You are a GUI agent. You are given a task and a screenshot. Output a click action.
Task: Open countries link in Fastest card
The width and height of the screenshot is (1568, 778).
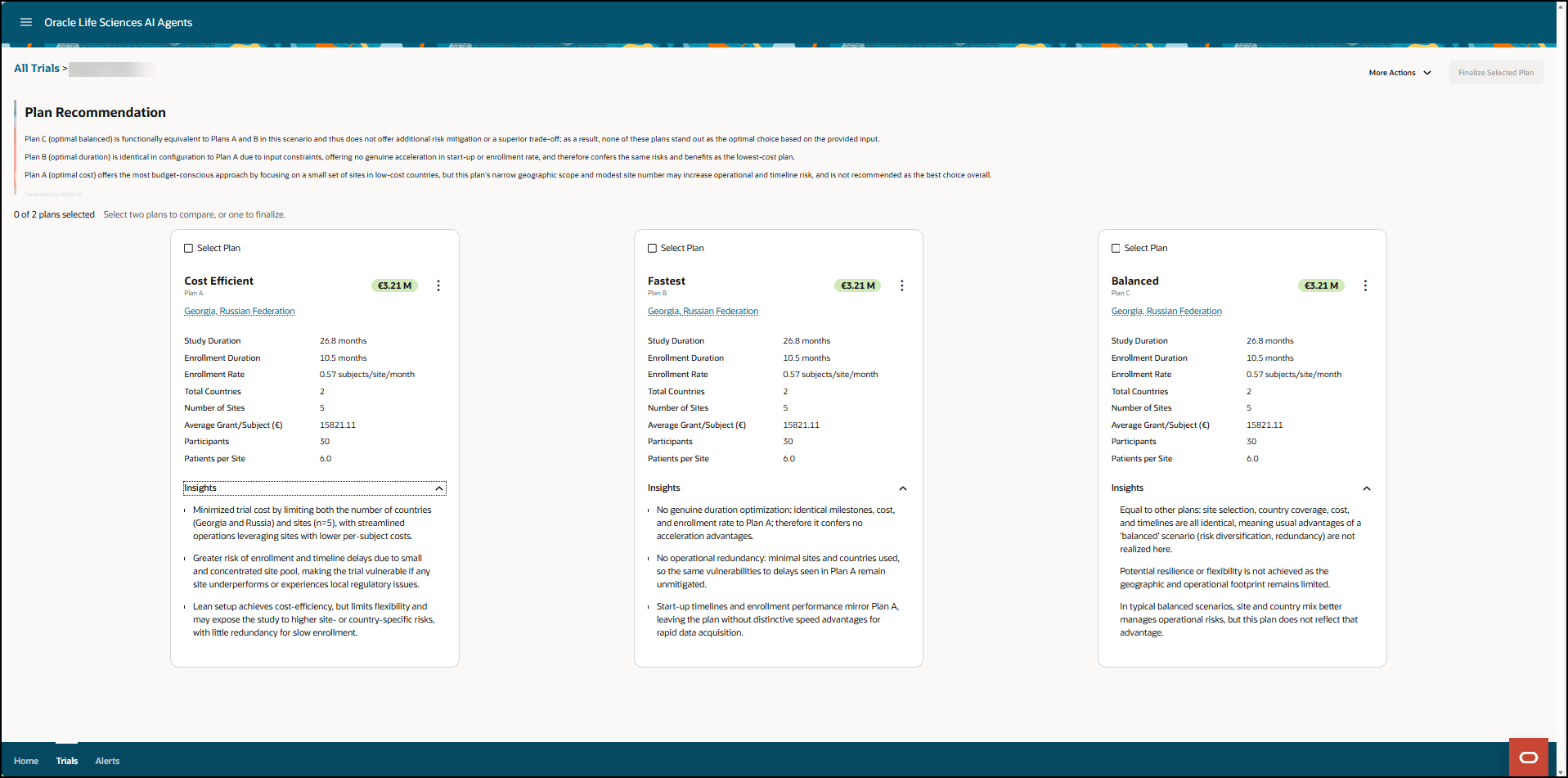pos(703,312)
